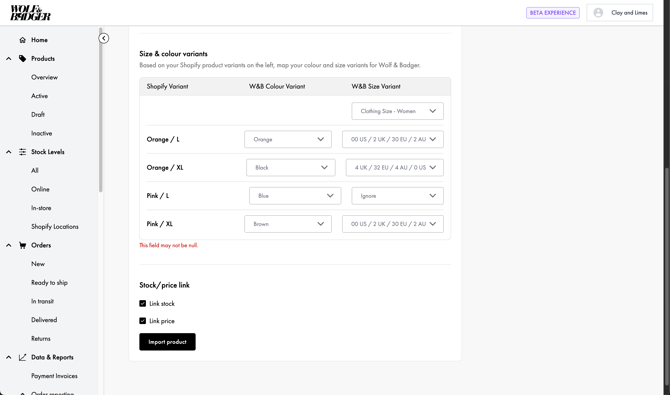Image resolution: width=670 pixels, height=395 pixels.
Task: Open the Clay and Limes account menu
Action: tap(620, 13)
